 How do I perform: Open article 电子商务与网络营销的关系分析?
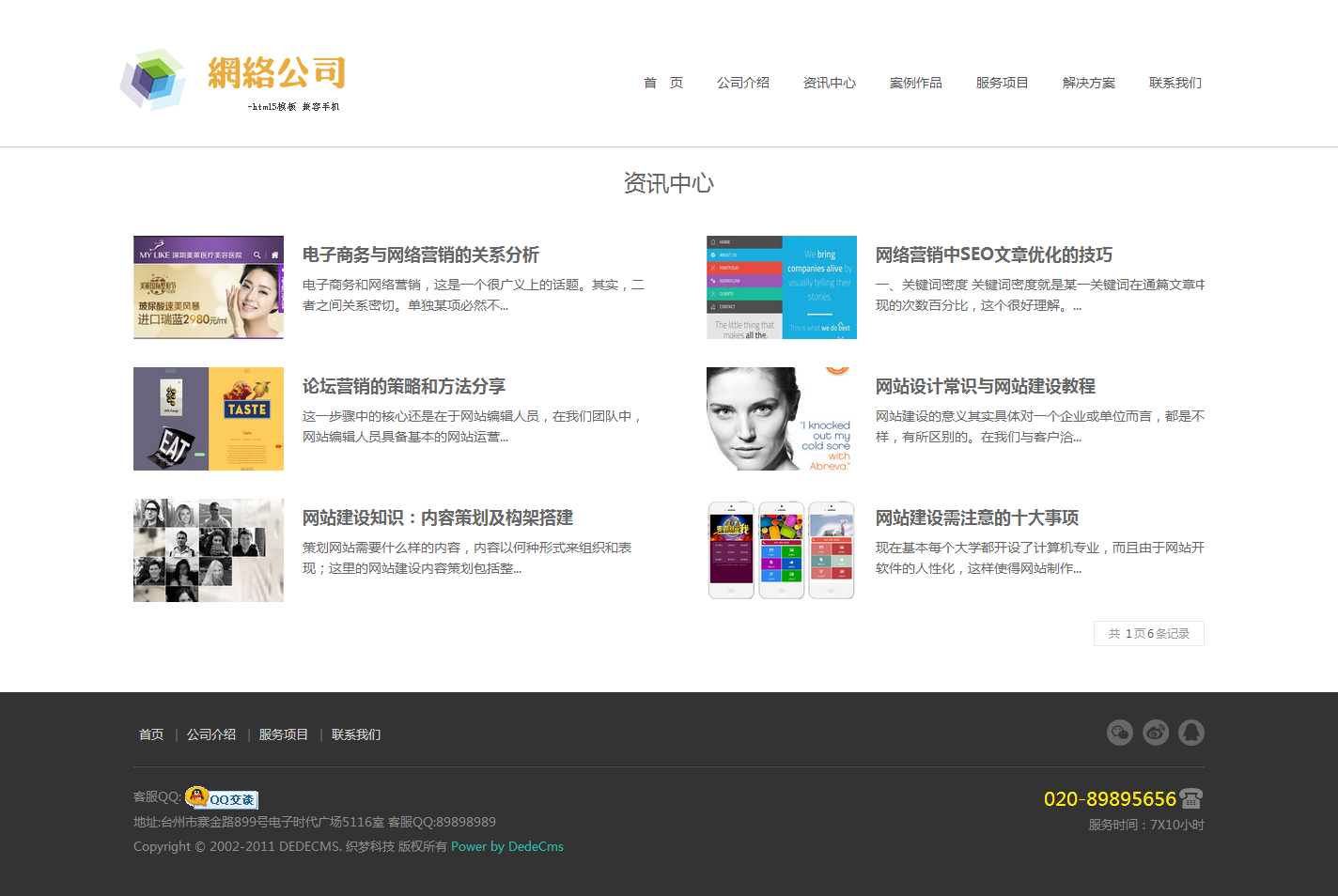point(420,255)
